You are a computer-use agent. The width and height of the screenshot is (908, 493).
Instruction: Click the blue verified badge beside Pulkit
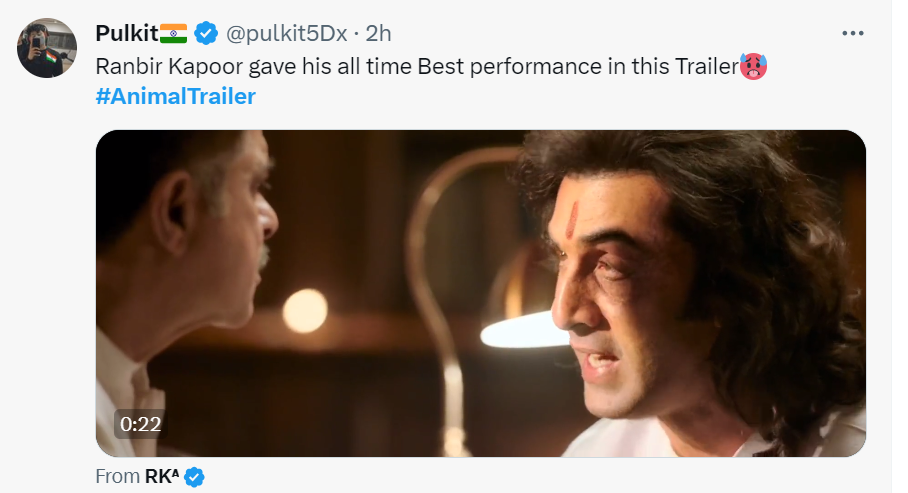click(206, 33)
